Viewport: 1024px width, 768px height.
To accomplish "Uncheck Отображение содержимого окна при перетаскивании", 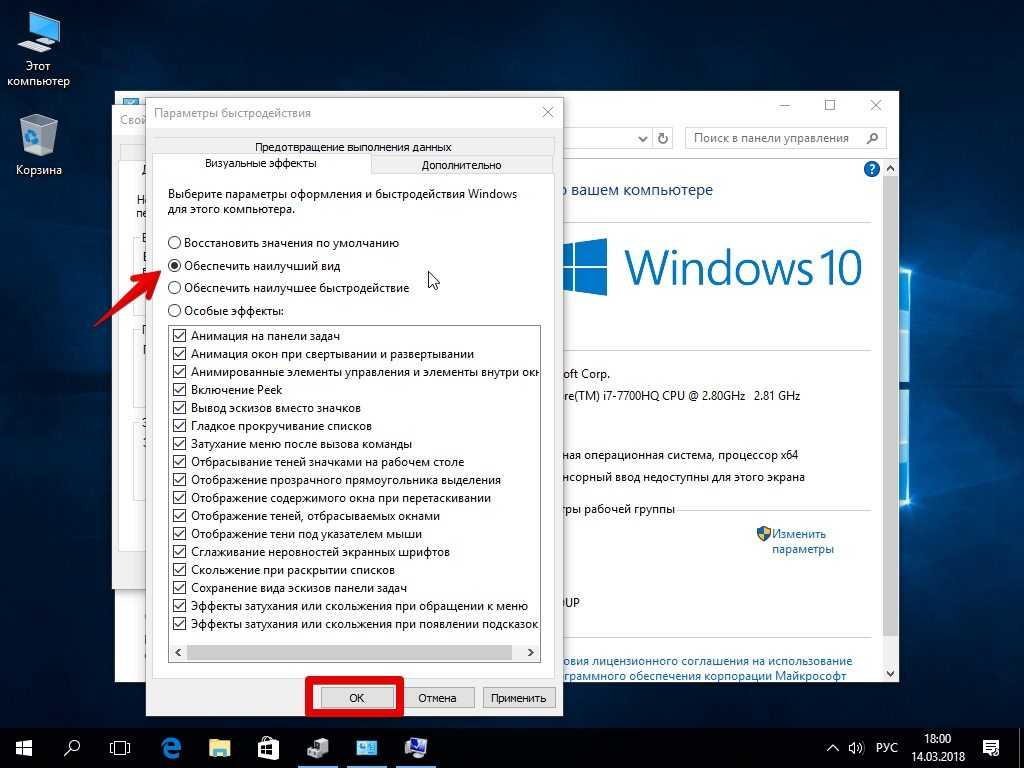I will point(180,498).
